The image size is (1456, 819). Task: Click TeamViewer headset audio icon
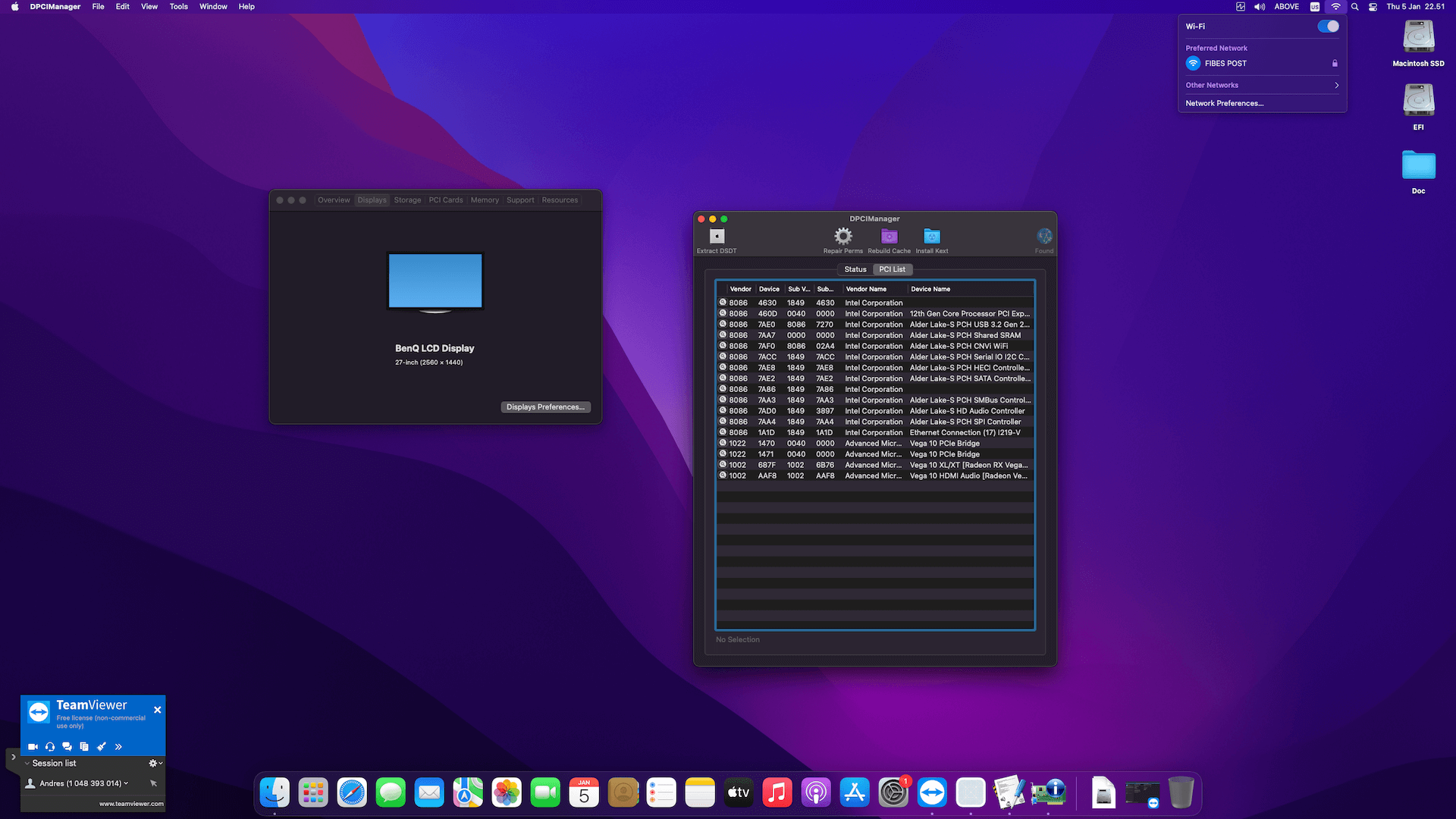point(50,747)
